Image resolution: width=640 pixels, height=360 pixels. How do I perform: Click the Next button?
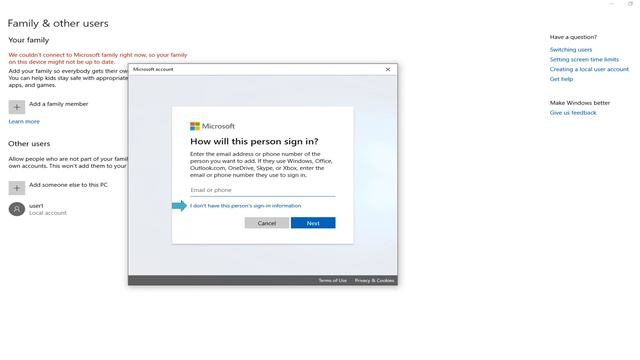(313, 223)
